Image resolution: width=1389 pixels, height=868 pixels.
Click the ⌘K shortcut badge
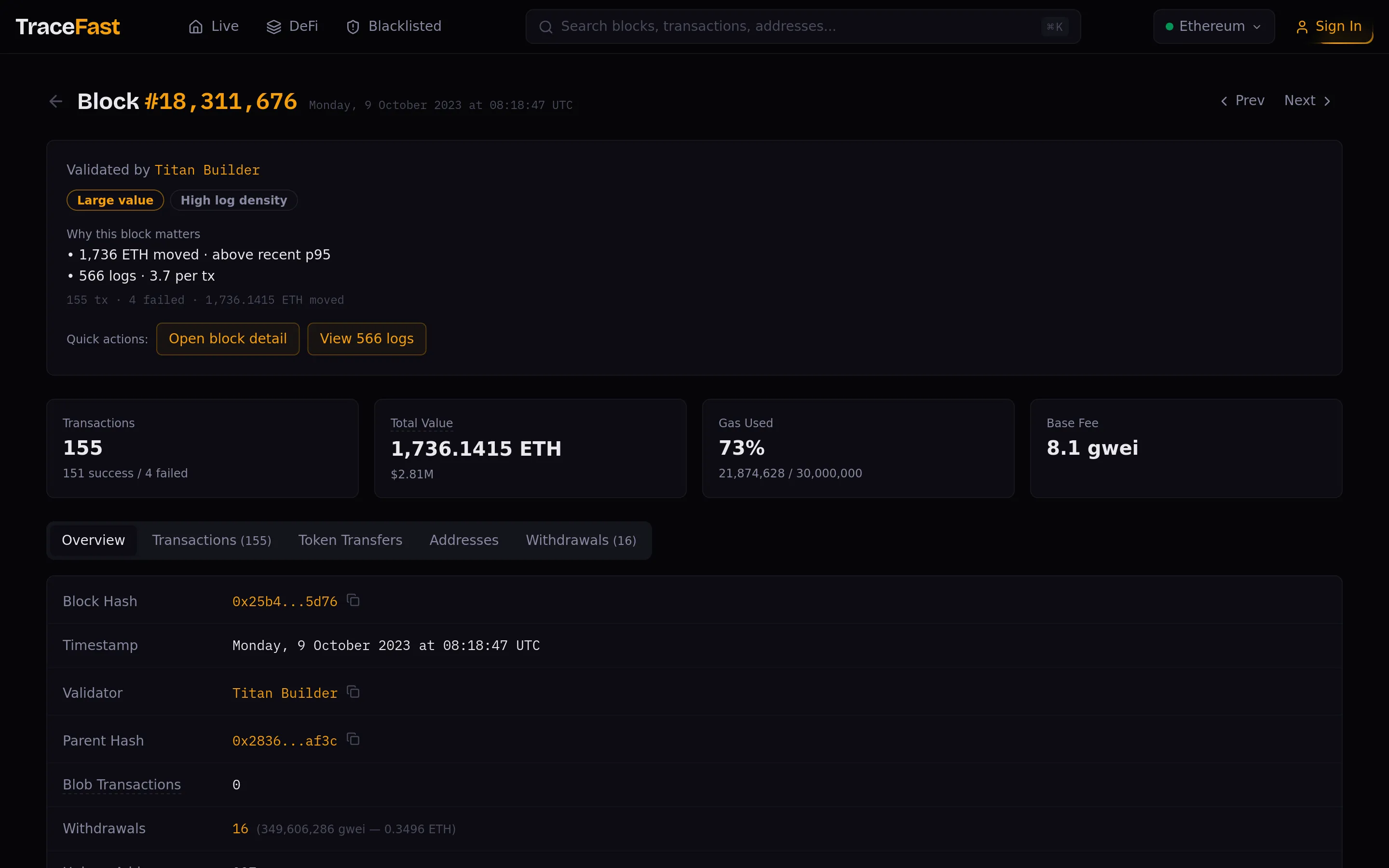(1055, 27)
